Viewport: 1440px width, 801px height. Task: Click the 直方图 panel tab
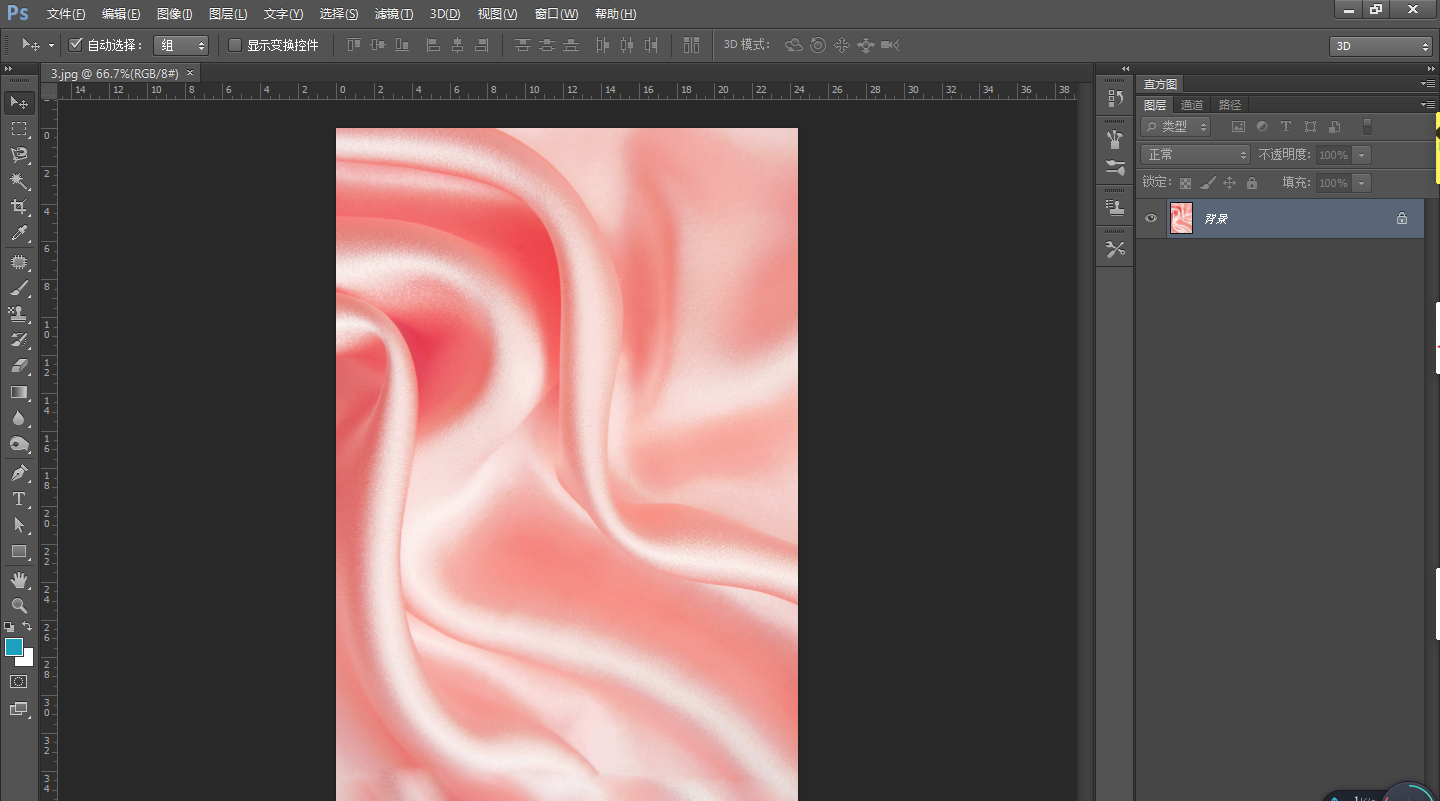(x=1161, y=84)
